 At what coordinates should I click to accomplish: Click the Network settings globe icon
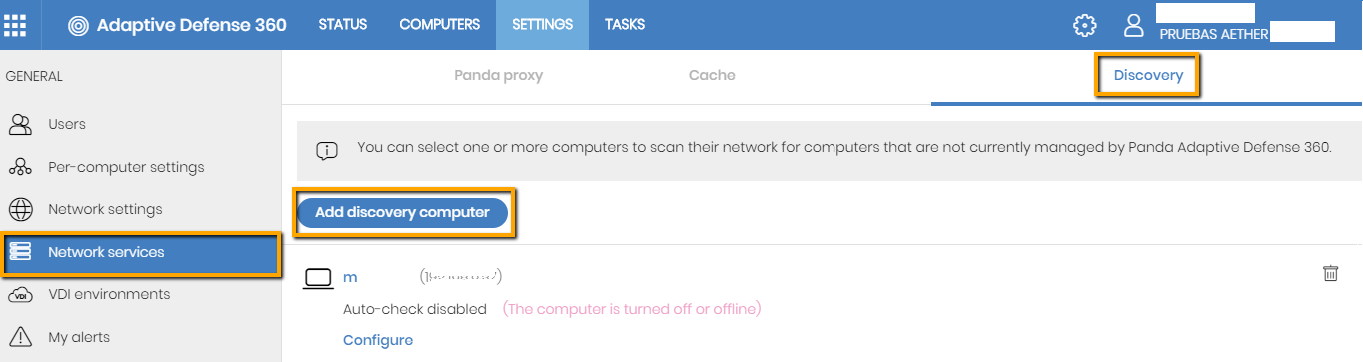tap(20, 210)
